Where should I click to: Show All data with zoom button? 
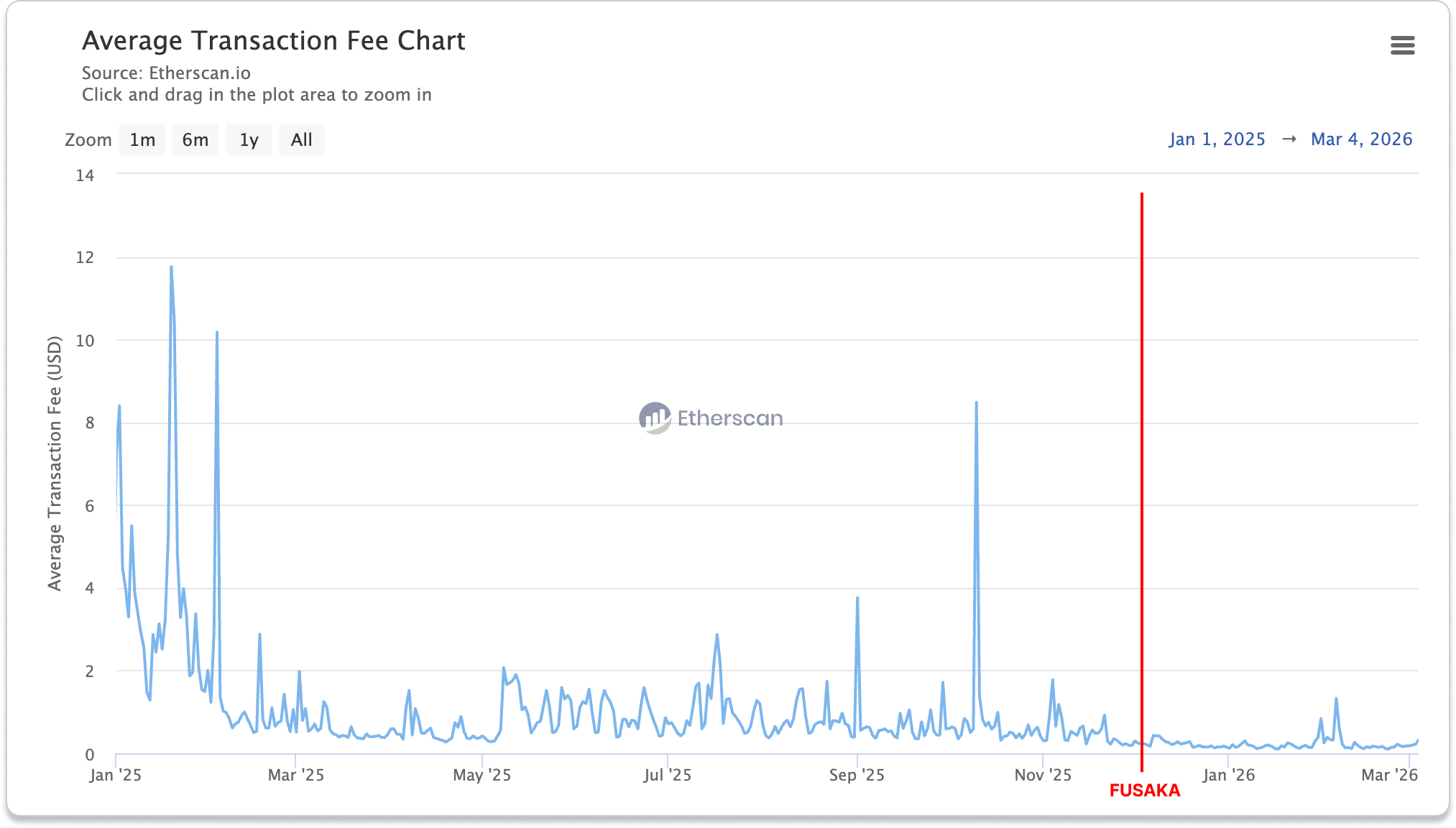coord(301,139)
